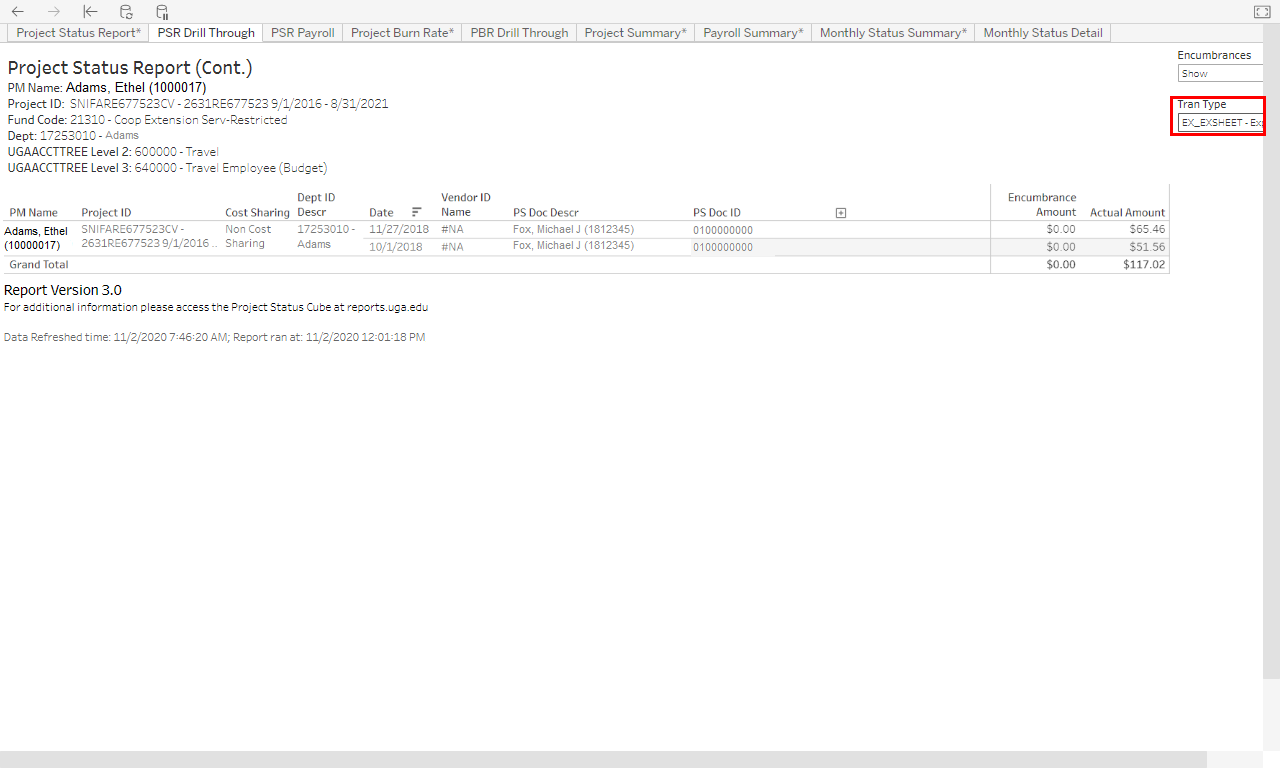Switch to Project Status Report tab
Screen dimensions: 1280x768
79,33
